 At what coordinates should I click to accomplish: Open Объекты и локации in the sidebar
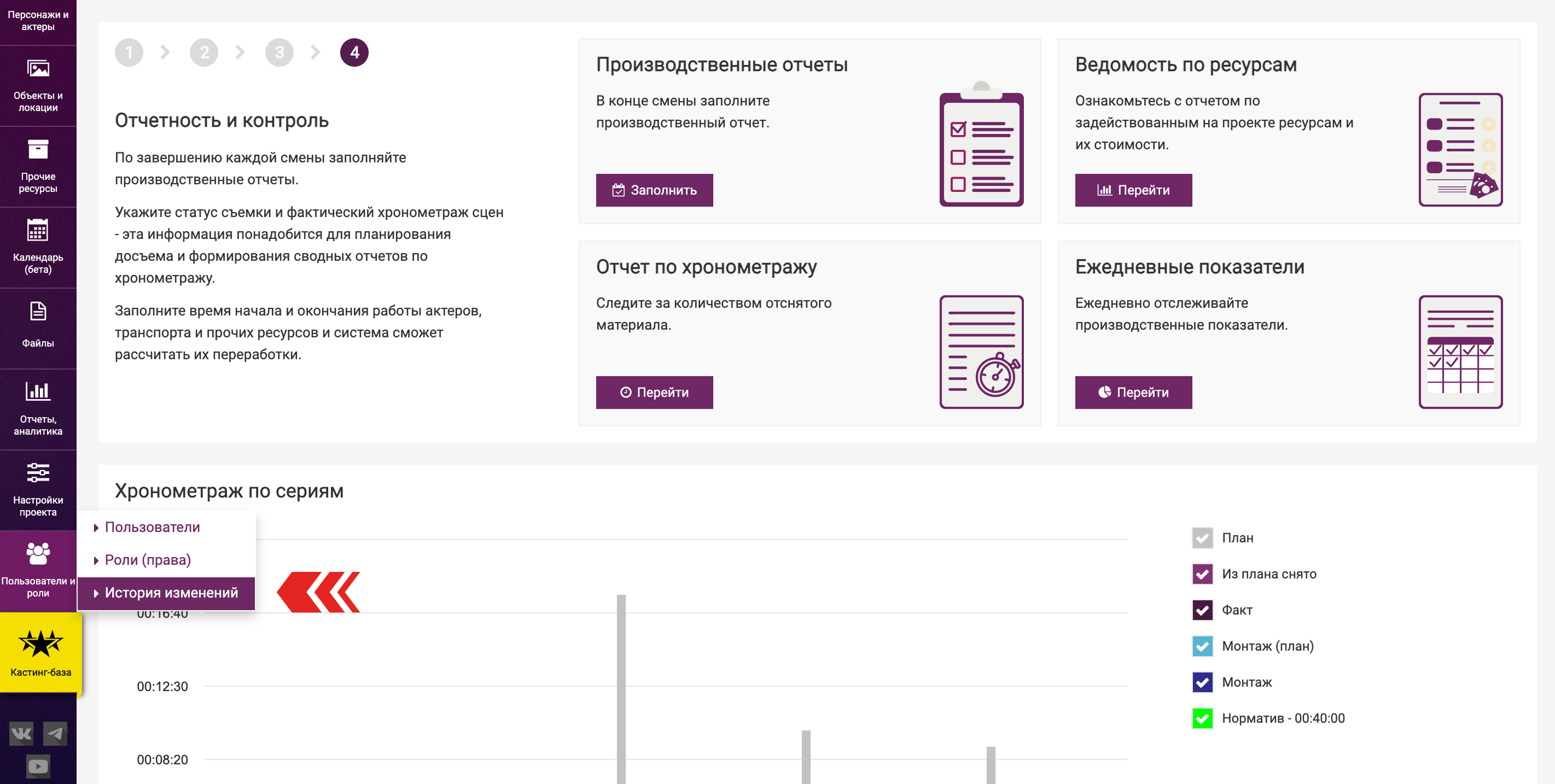pos(38,86)
